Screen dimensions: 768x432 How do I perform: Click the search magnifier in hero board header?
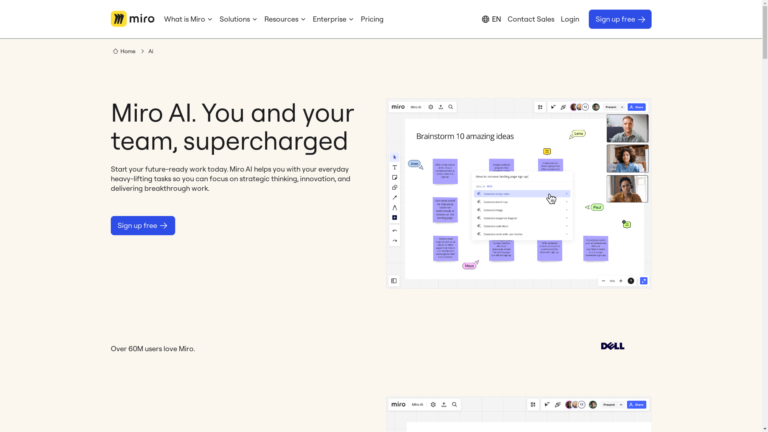451,107
